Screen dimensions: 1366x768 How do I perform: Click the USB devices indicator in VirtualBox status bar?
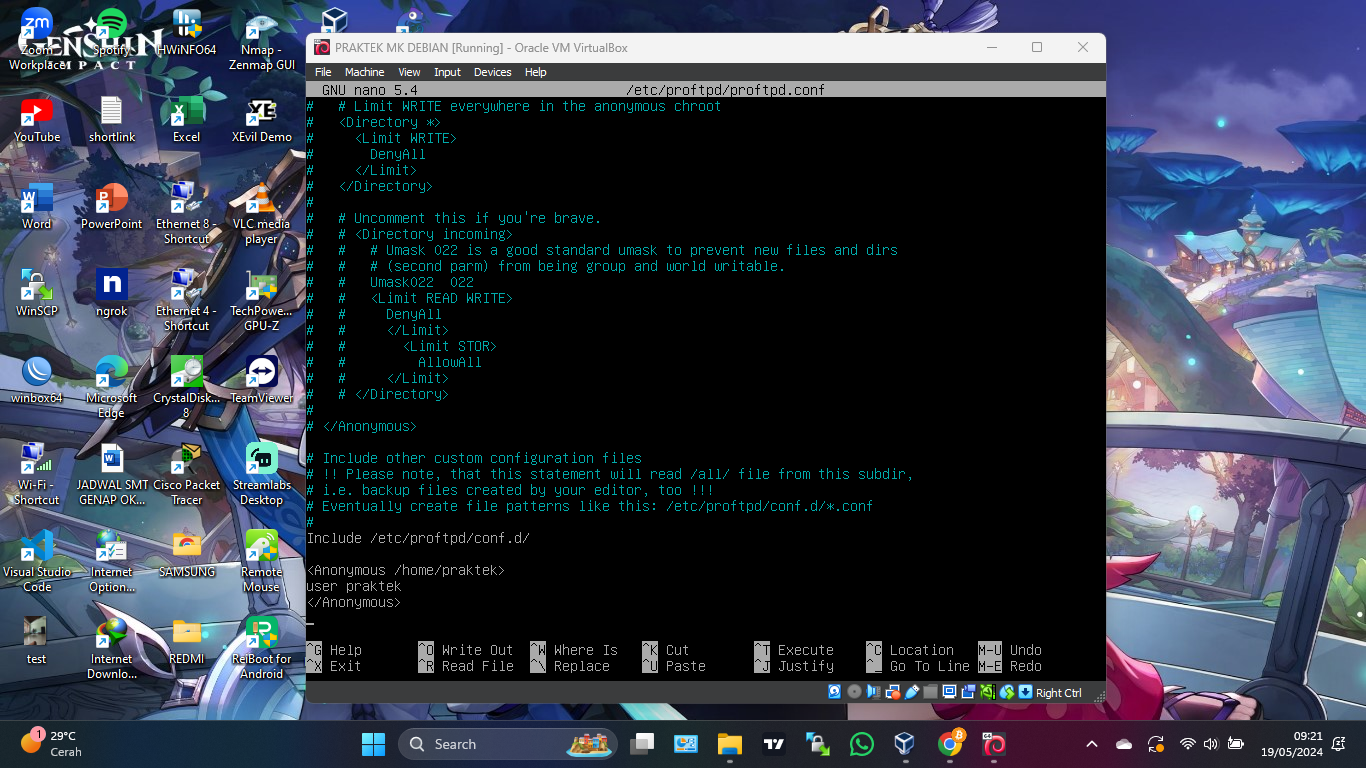[x=911, y=692]
